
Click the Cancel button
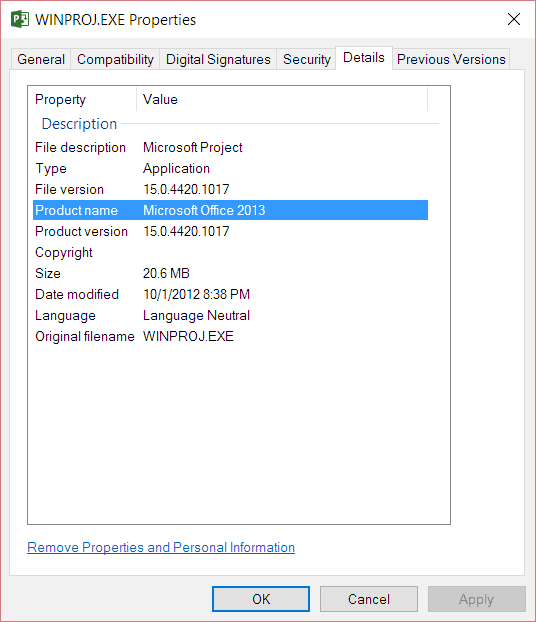click(369, 599)
